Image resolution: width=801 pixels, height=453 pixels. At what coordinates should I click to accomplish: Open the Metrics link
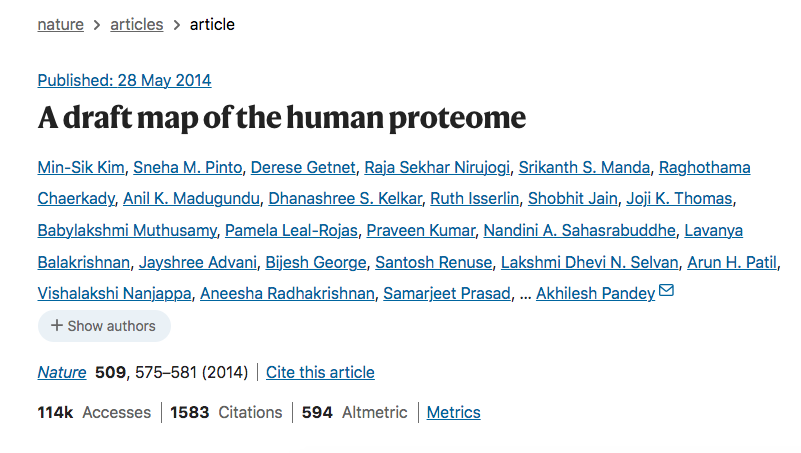(x=454, y=412)
